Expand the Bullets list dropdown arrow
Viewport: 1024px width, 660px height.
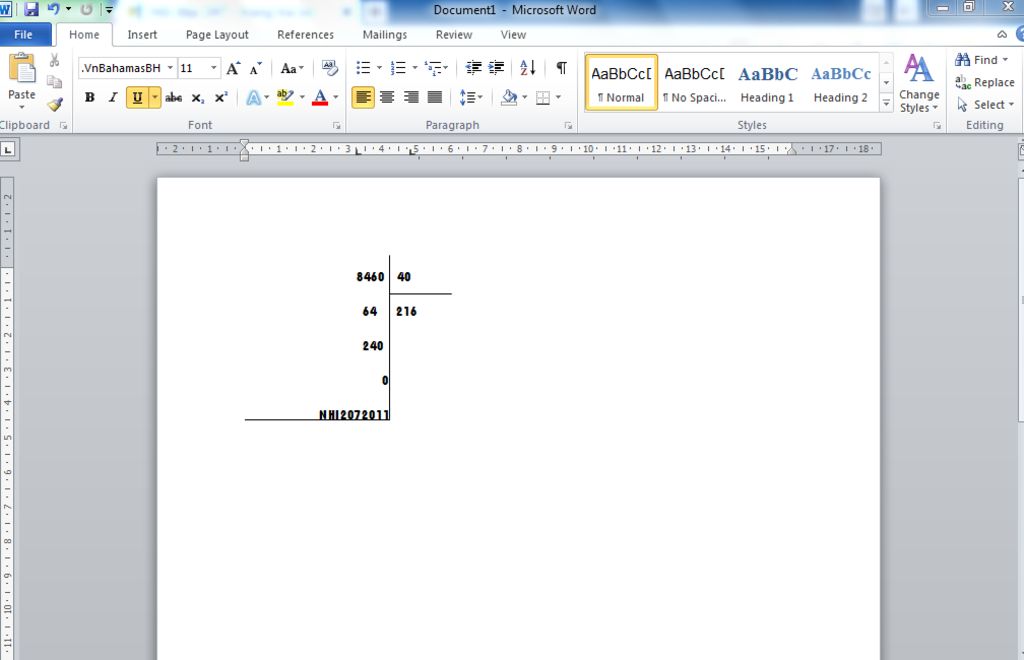[379, 68]
